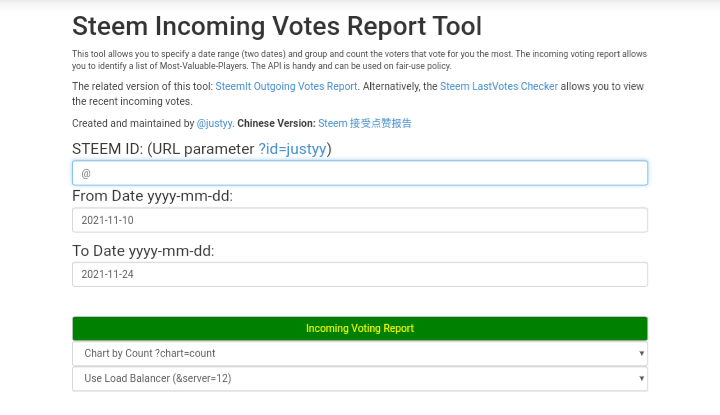Click the bold Chinese Version text

[x=275, y=123]
